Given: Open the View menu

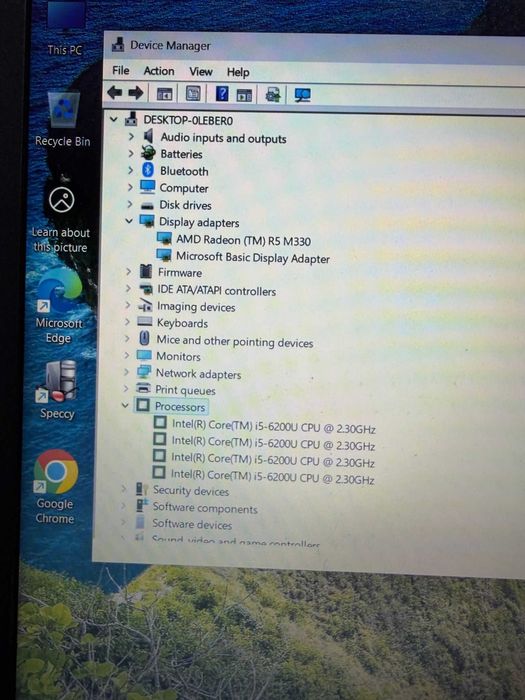Looking at the screenshot, I should [200, 71].
